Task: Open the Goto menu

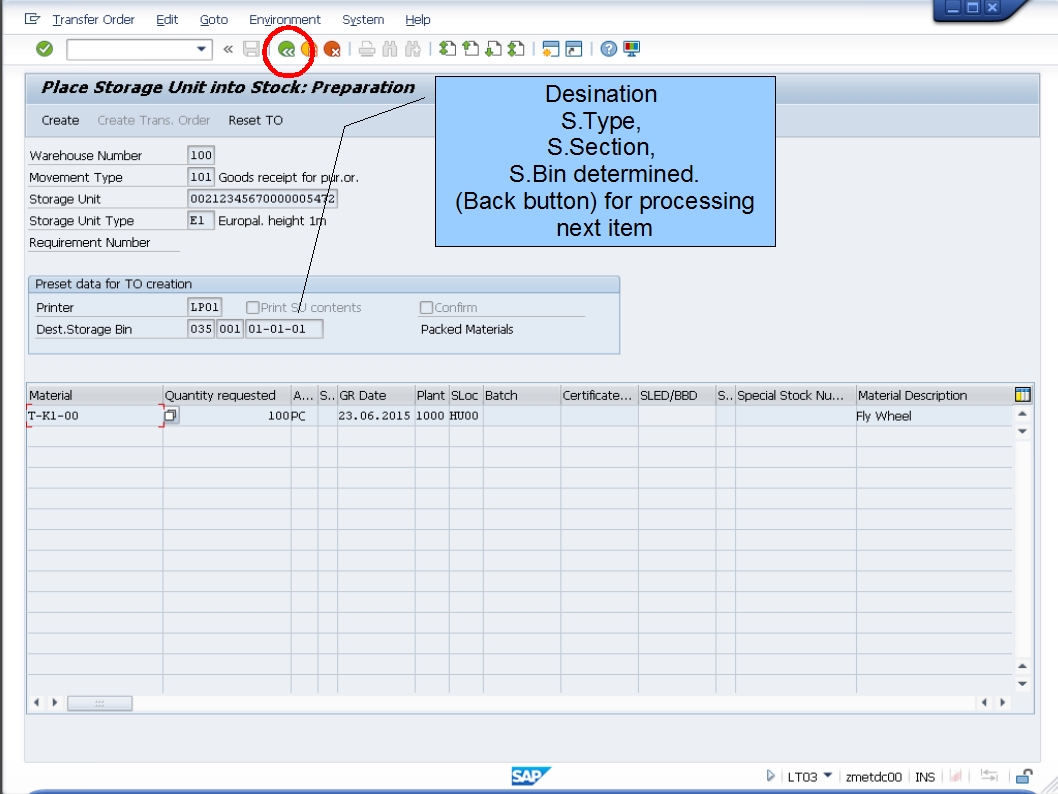Action: (213, 19)
